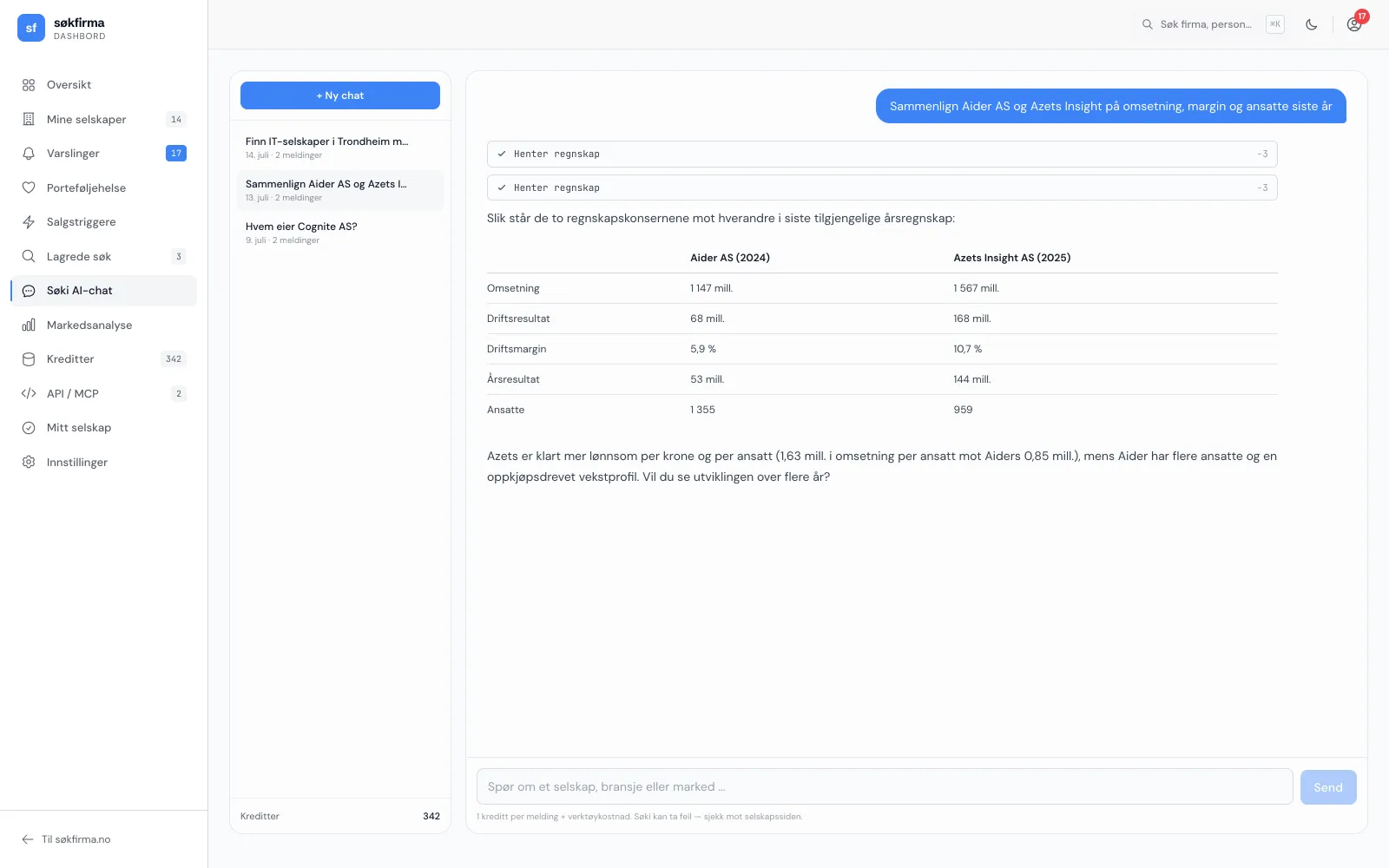Viewport: 1389px width, 868px height.
Task: Open Lagrede søk
Action: [x=104, y=256]
